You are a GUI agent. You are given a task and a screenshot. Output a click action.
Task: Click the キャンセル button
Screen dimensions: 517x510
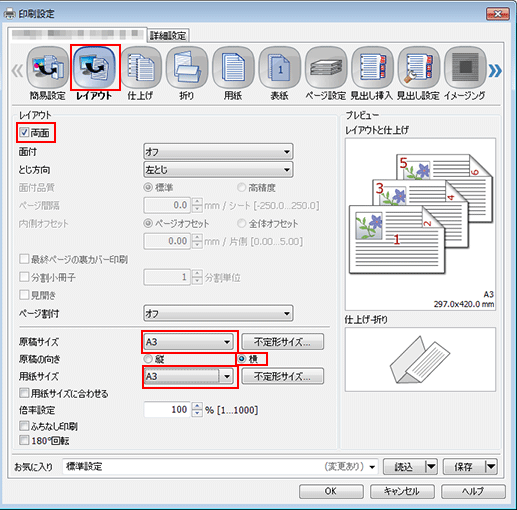click(402, 491)
